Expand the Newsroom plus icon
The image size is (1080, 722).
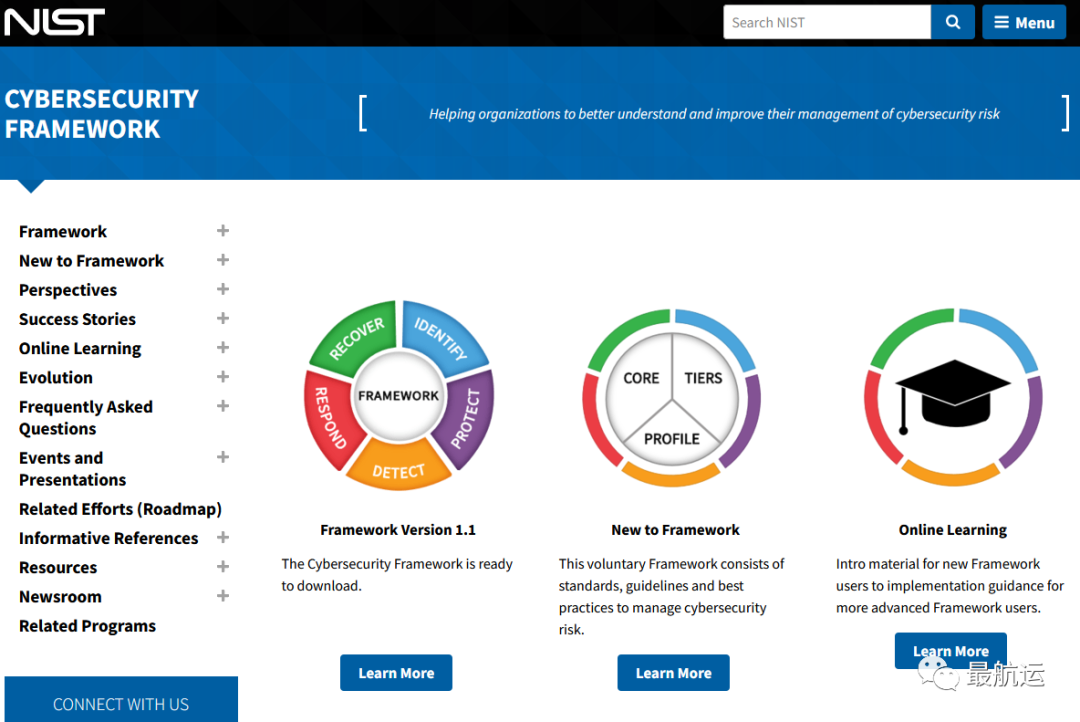pos(222,595)
